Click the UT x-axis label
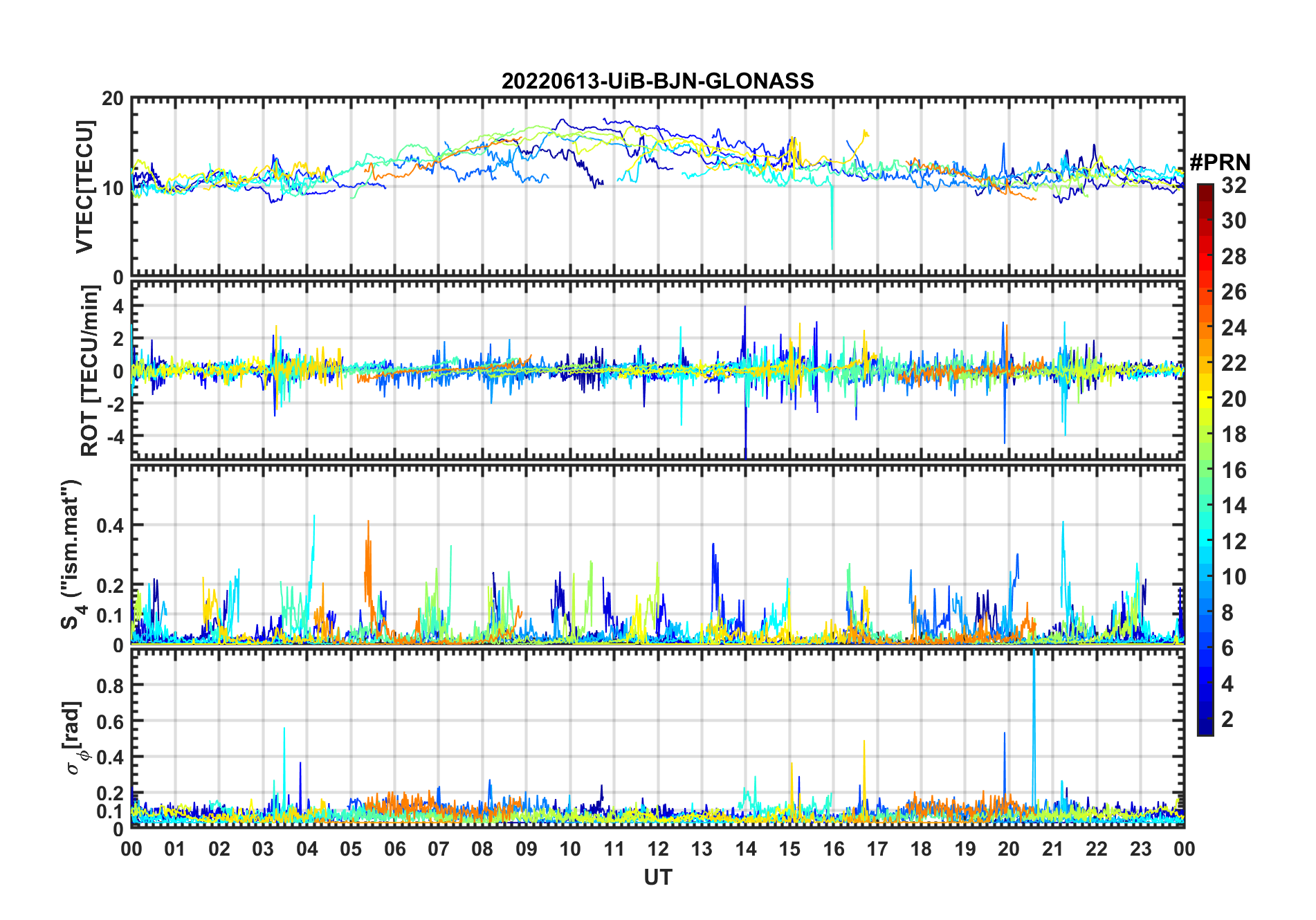 (x=657, y=878)
